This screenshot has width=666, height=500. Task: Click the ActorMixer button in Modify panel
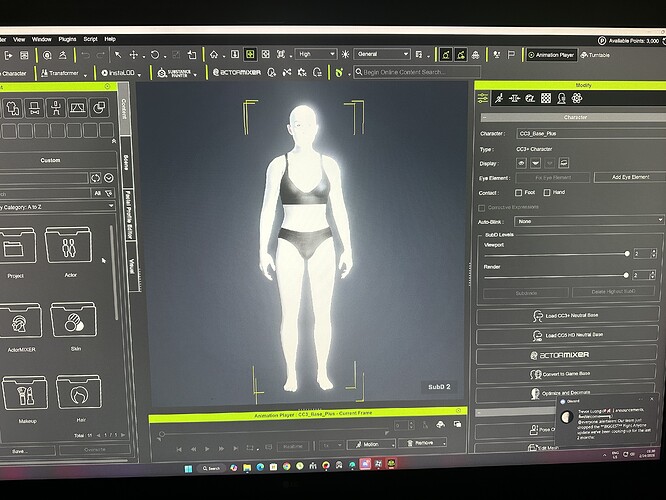pyautogui.click(x=567, y=355)
